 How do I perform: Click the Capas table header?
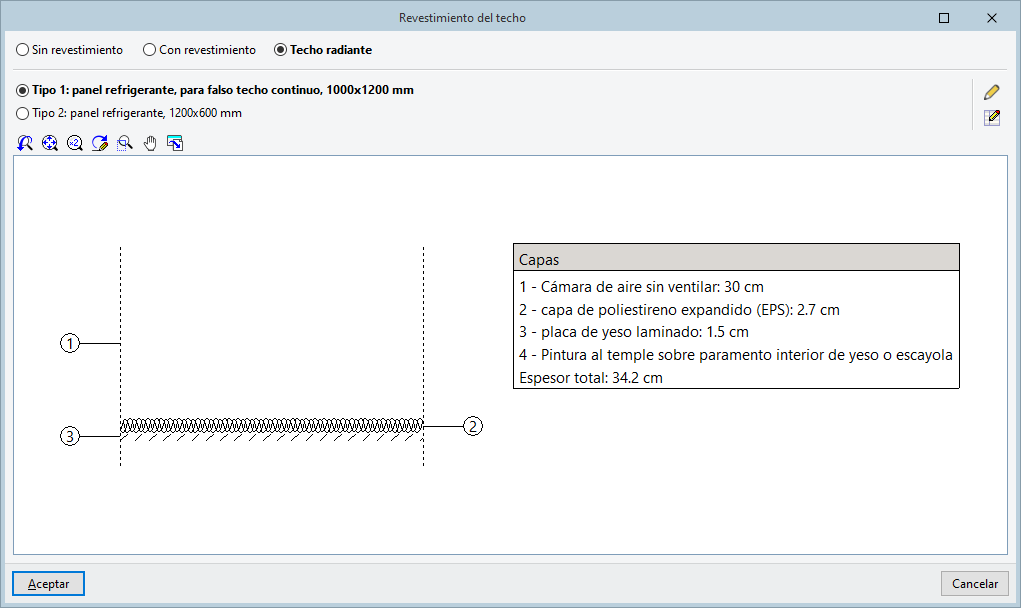coord(736,258)
